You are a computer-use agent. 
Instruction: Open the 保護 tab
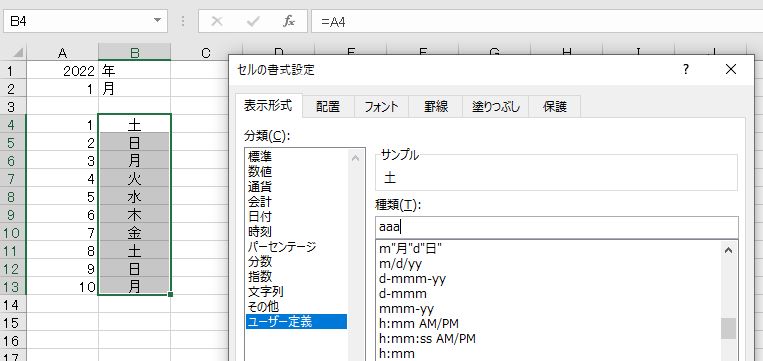click(555, 107)
